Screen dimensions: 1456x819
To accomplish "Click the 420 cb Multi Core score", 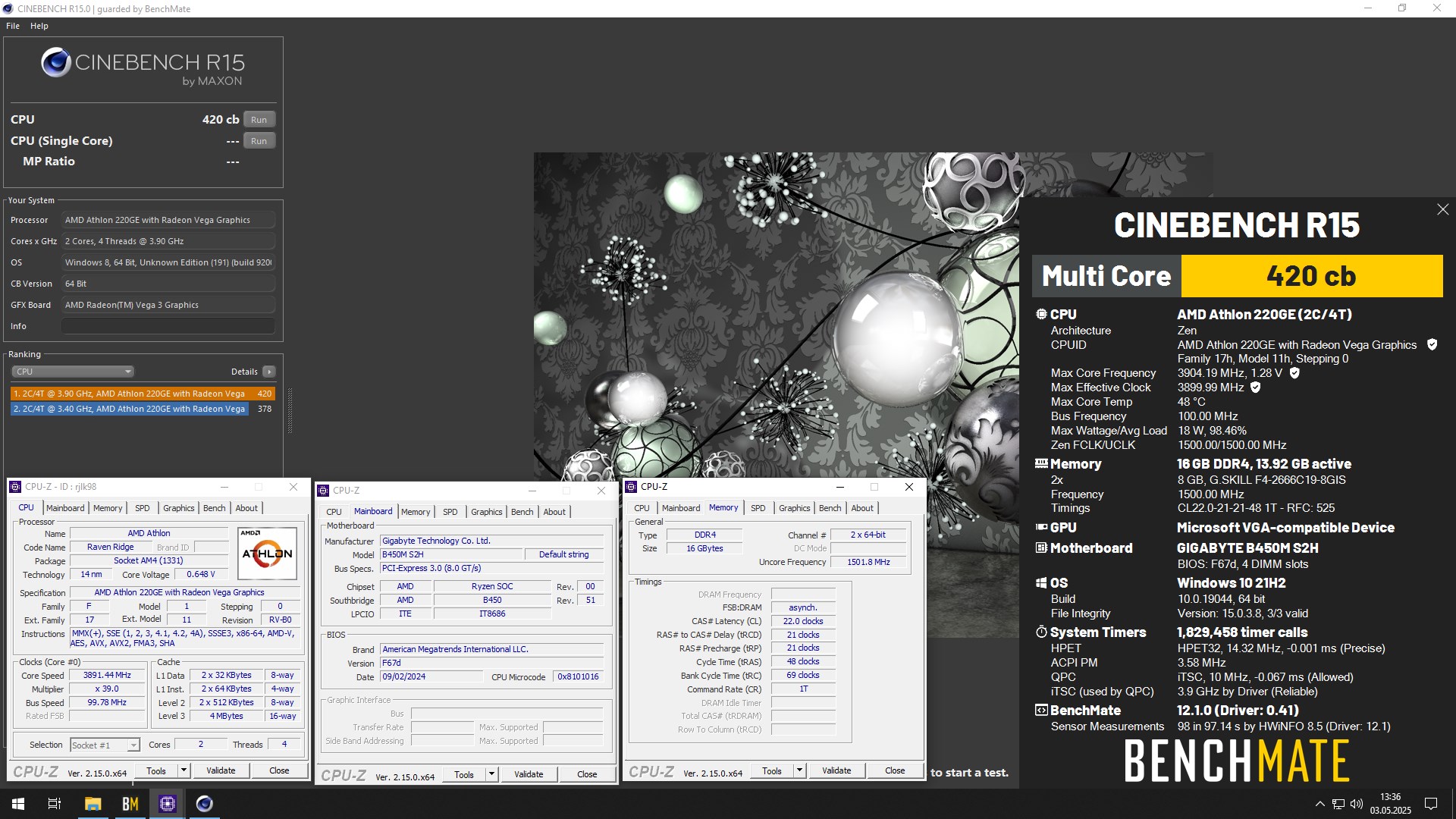I will click(x=1311, y=276).
